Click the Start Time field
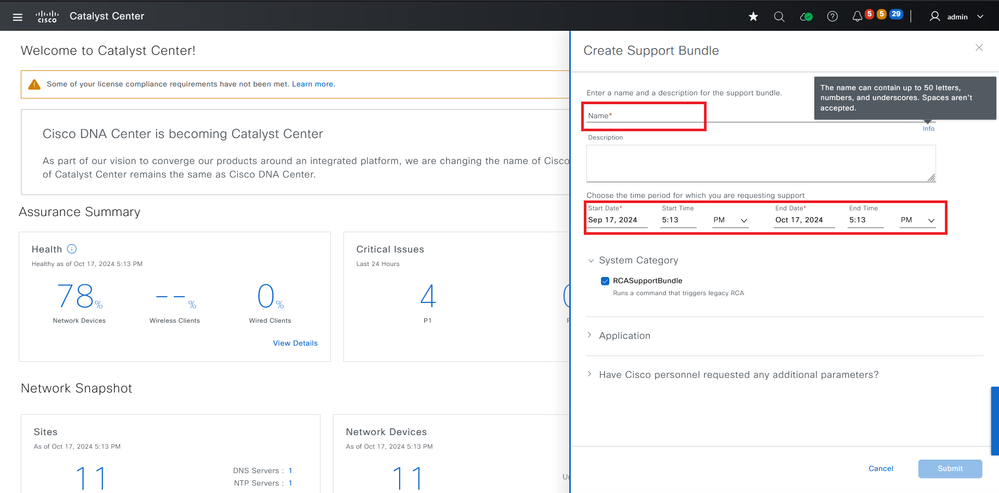 (679, 220)
